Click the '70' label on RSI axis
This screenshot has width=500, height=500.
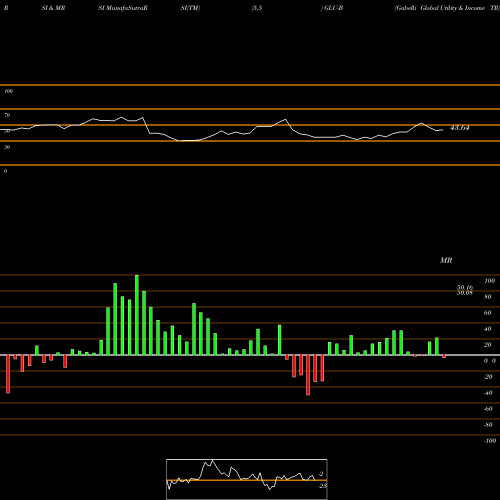[x=7, y=115]
